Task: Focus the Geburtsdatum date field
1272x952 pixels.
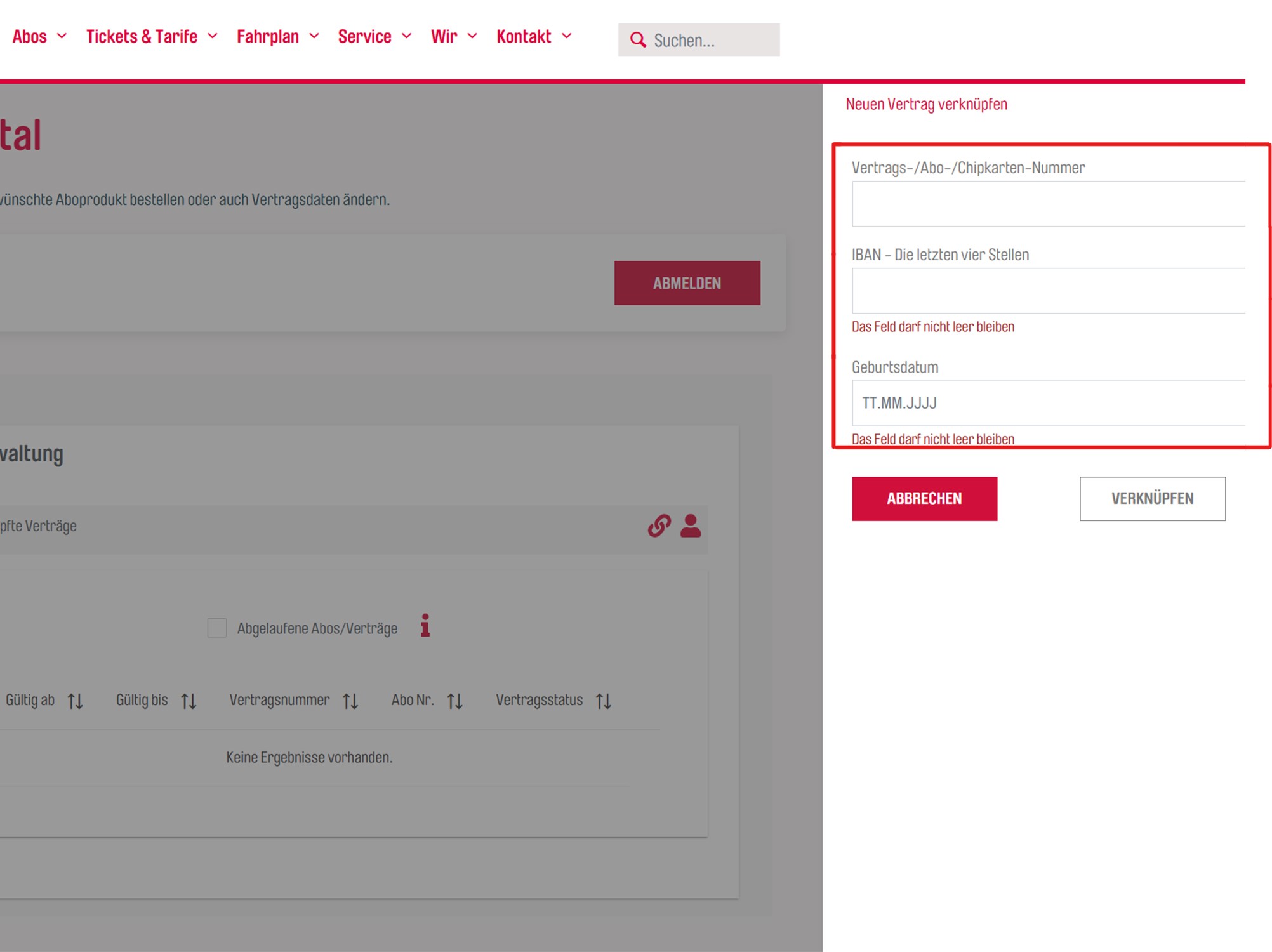Action: click(x=1047, y=403)
